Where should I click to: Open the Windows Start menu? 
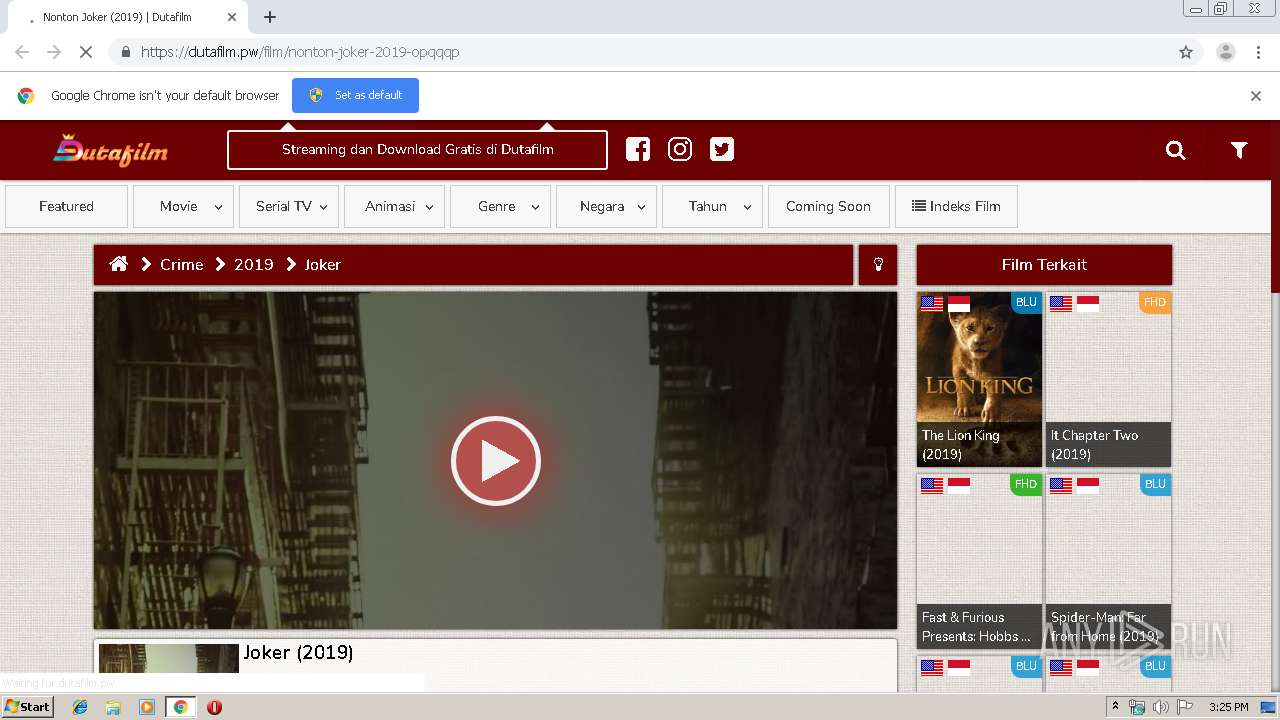tap(28, 707)
